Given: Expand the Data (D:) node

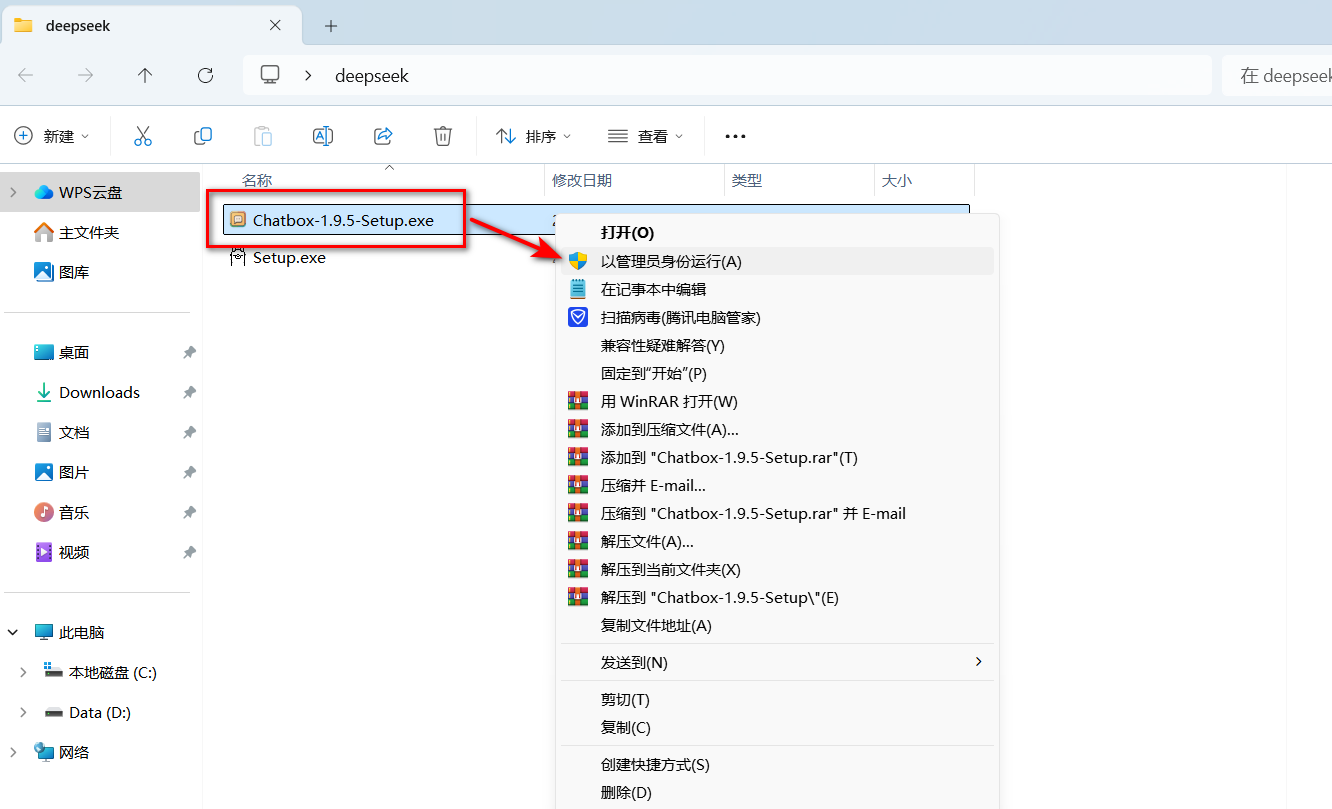Looking at the screenshot, I should coord(23,712).
